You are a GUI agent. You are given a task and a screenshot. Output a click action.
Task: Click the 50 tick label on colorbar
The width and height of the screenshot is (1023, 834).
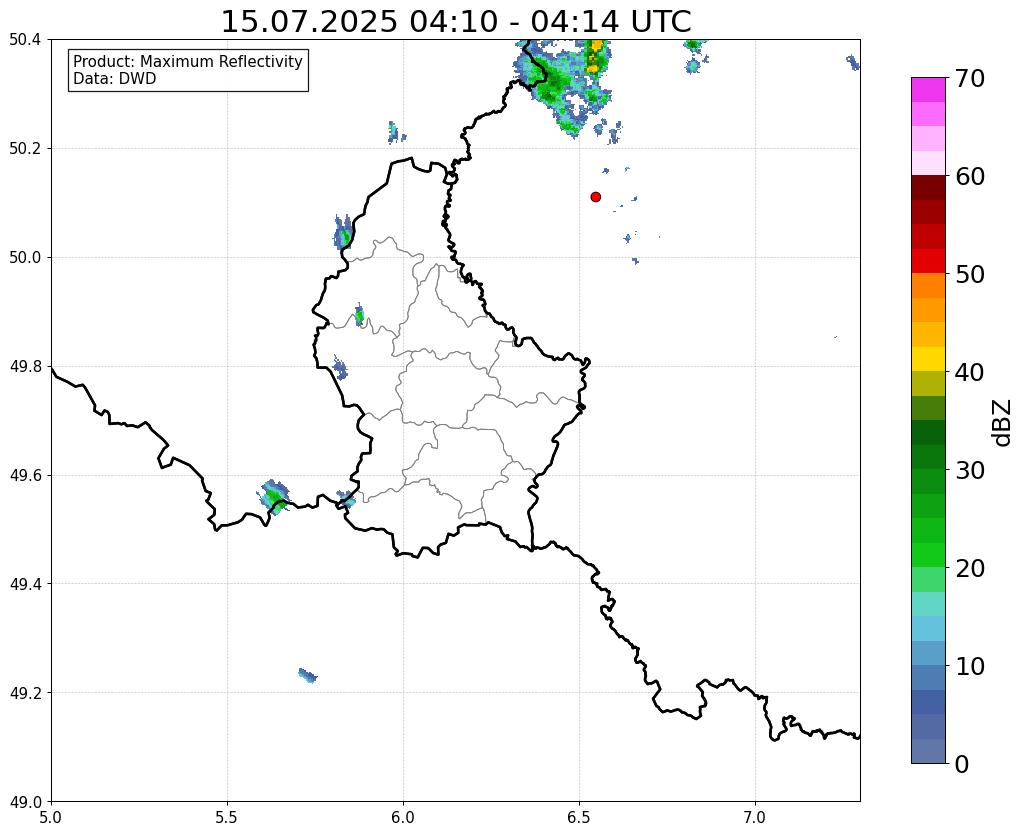point(970,274)
